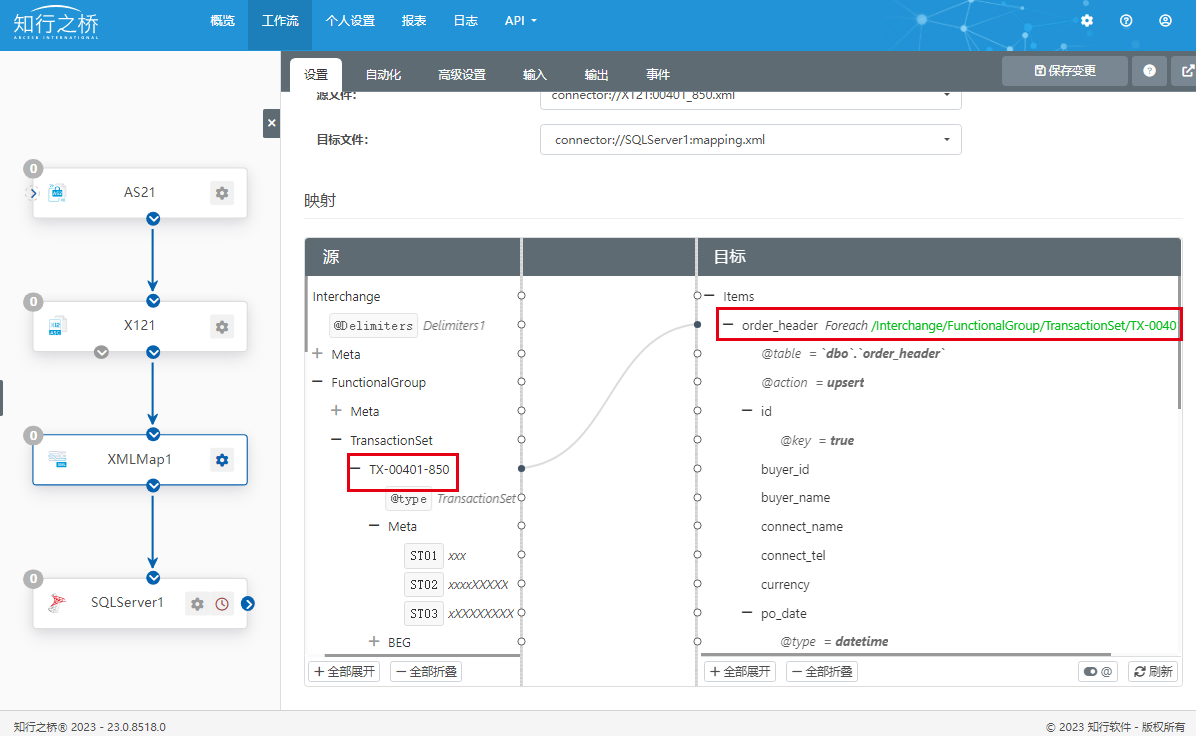Switch to the 高级设置 tab
Viewport: 1196px width, 736px height.
pyautogui.click(x=461, y=75)
